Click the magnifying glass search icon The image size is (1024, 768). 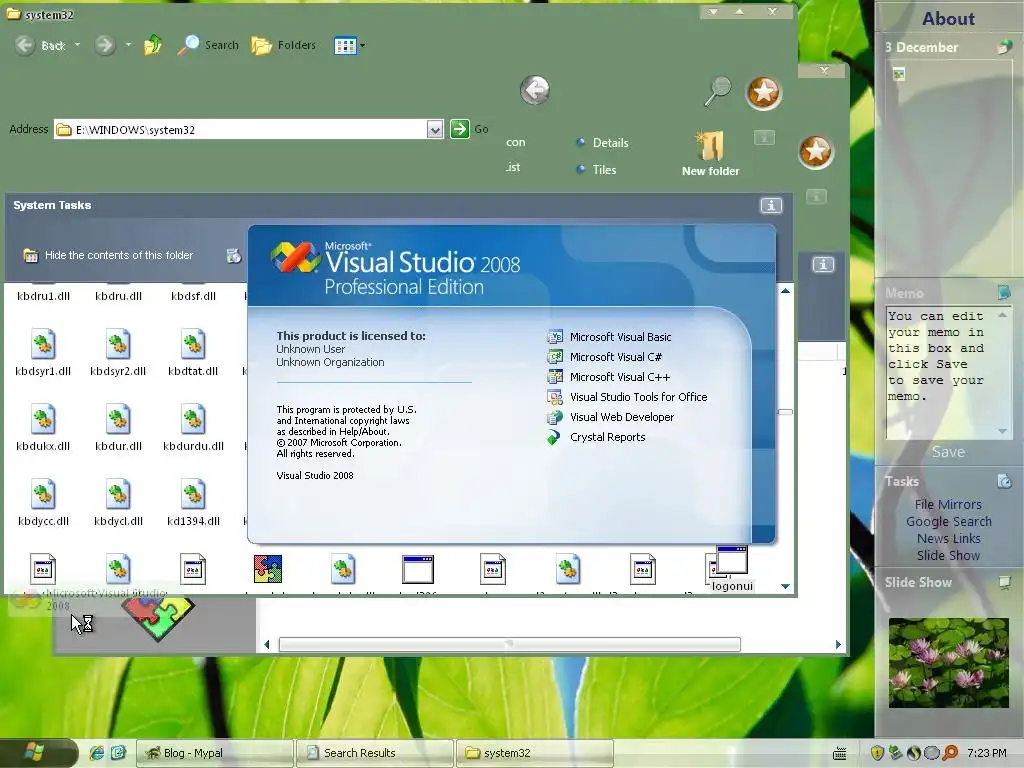point(718,91)
